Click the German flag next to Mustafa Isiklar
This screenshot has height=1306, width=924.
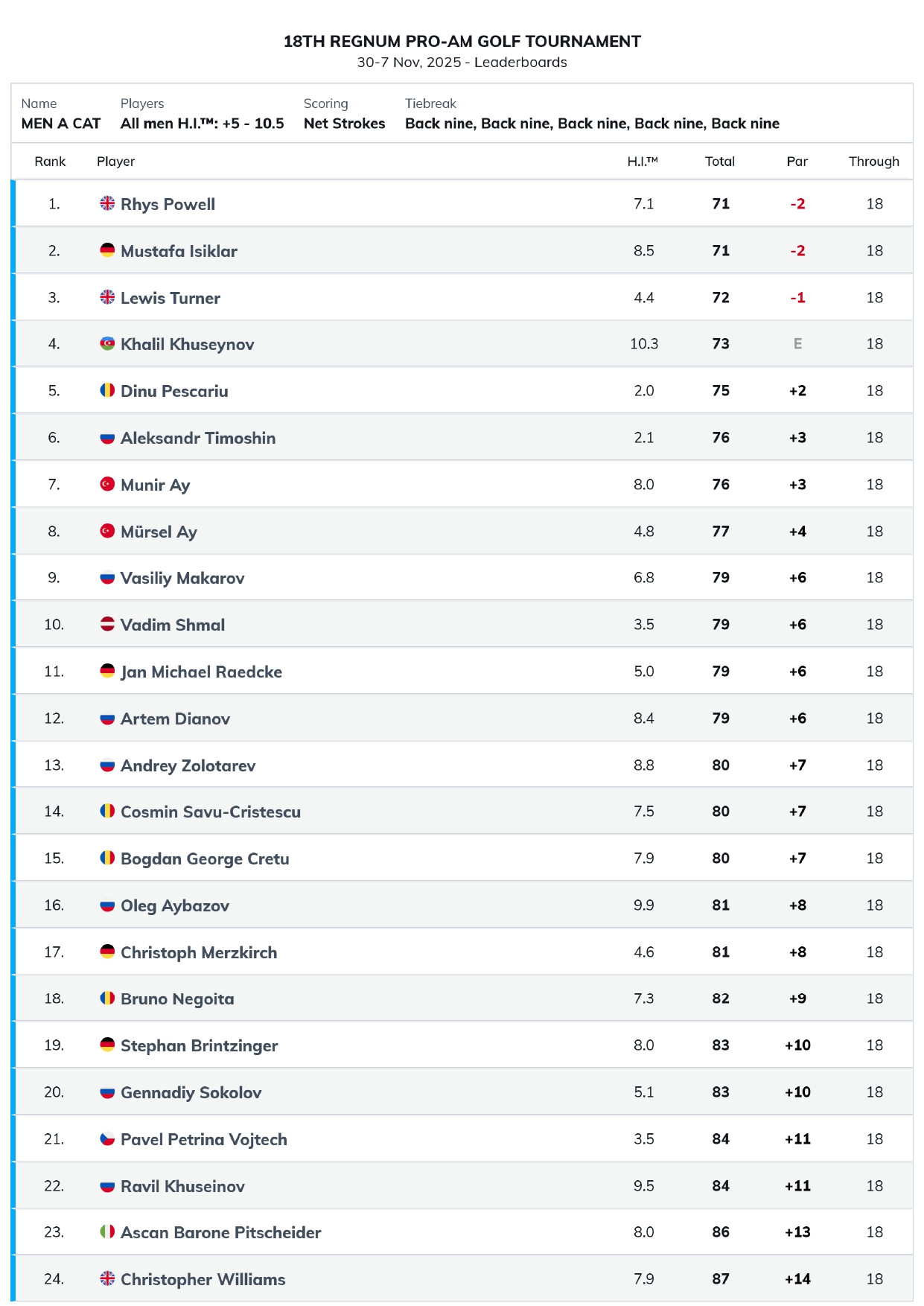click(107, 250)
